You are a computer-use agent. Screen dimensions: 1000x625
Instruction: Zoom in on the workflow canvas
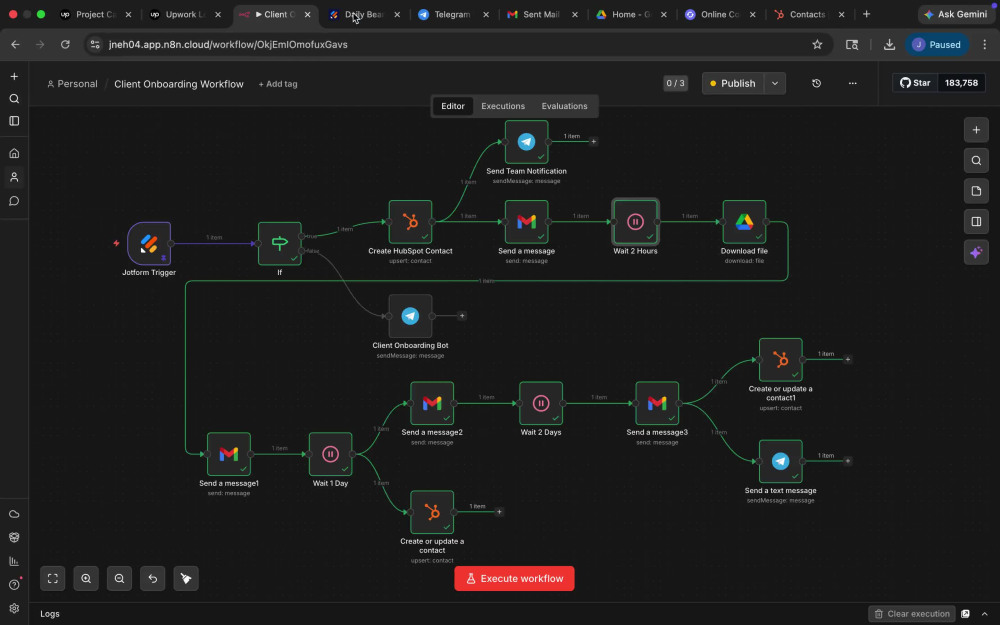[86, 578]
